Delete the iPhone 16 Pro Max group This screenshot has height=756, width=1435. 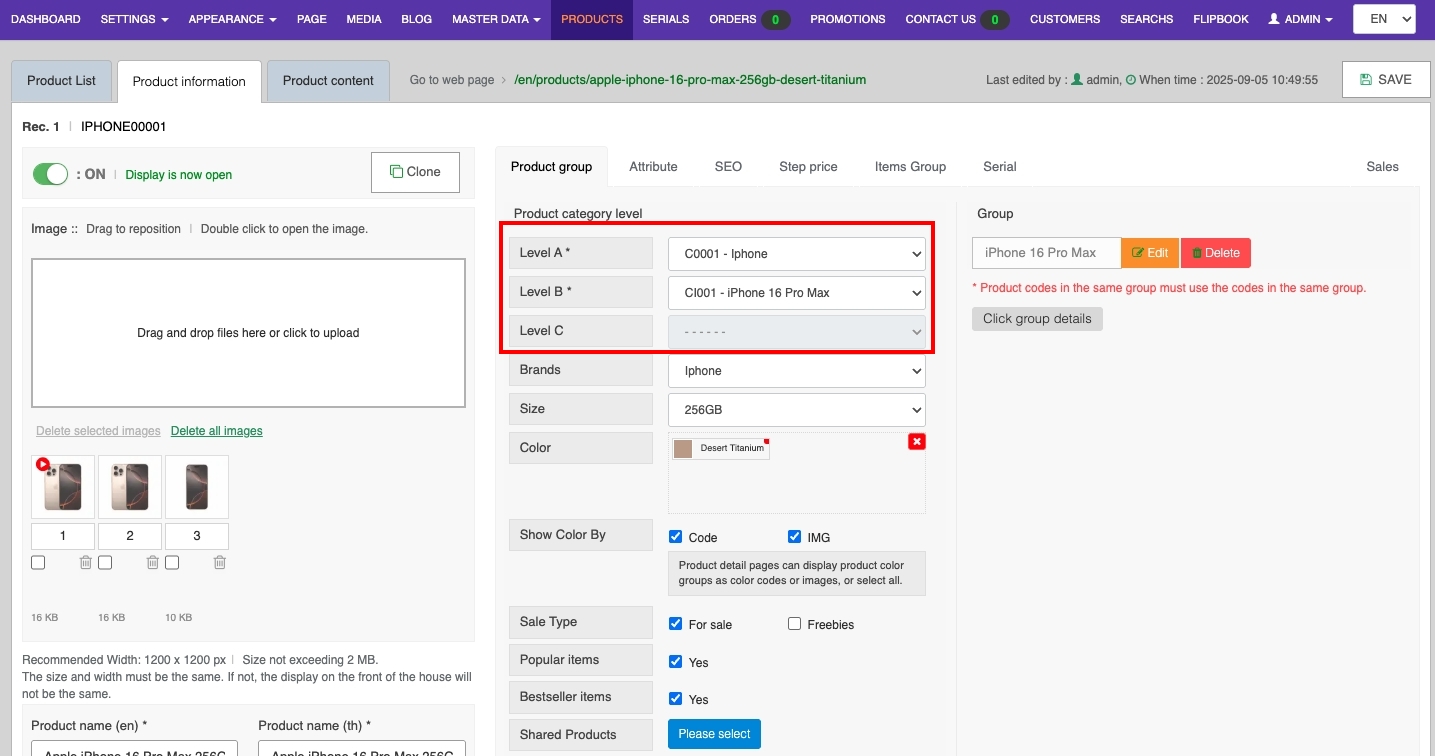coord(1215,253)
